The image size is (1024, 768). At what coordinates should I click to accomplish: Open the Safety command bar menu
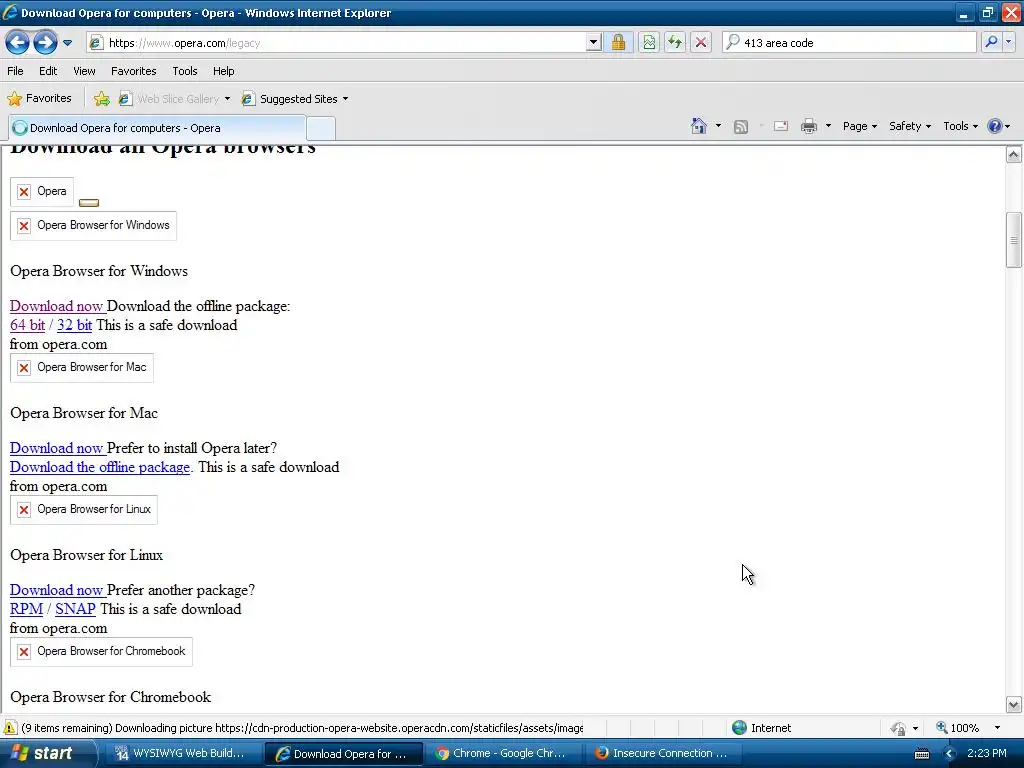(x=910, y=126)
